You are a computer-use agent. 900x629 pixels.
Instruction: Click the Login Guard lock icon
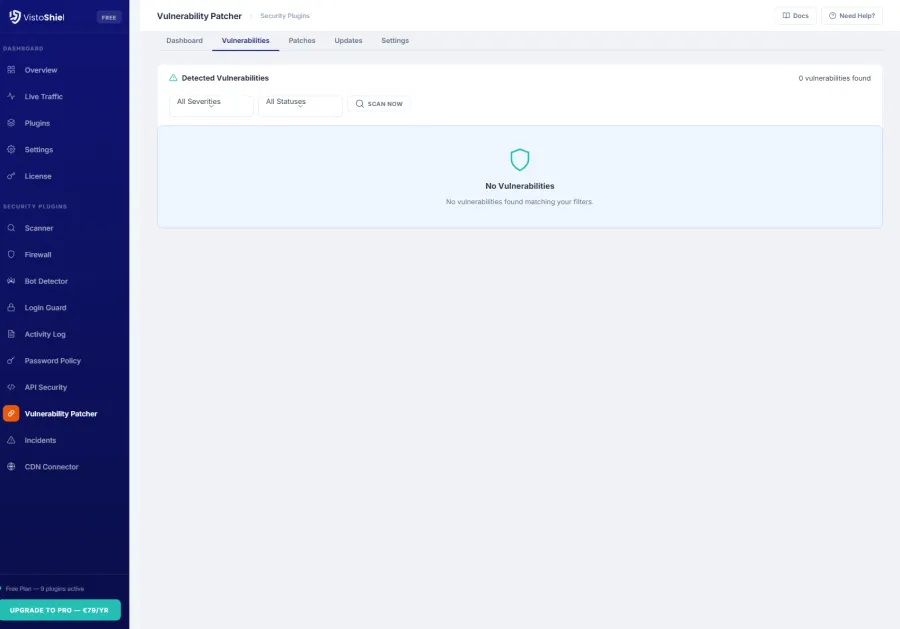(11, 308)
